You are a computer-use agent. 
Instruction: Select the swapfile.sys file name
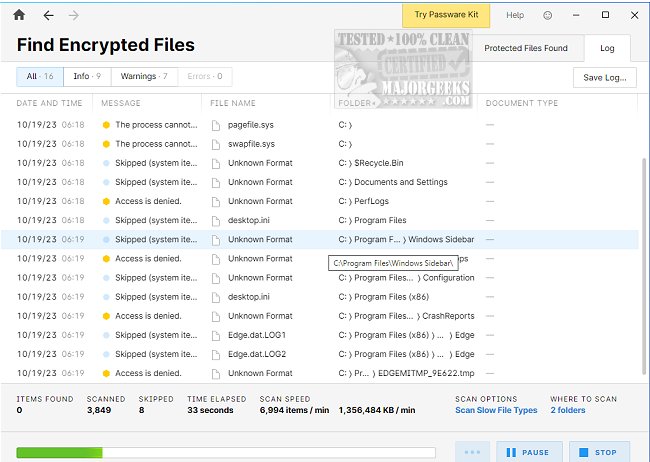pyautogui.click(x=251, y=144)
